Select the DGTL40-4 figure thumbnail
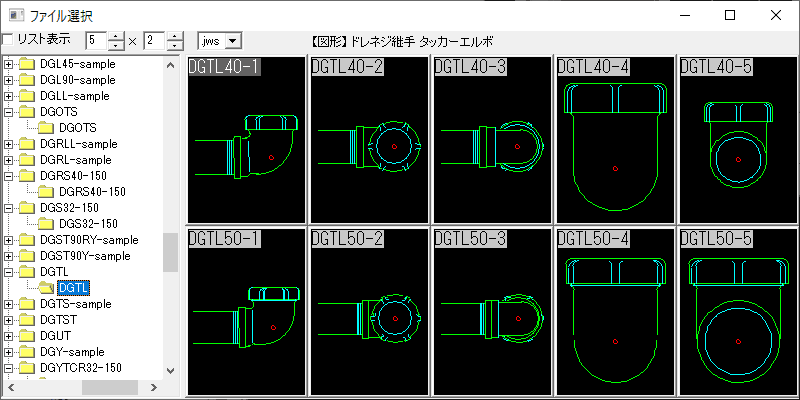 point(615,140)
